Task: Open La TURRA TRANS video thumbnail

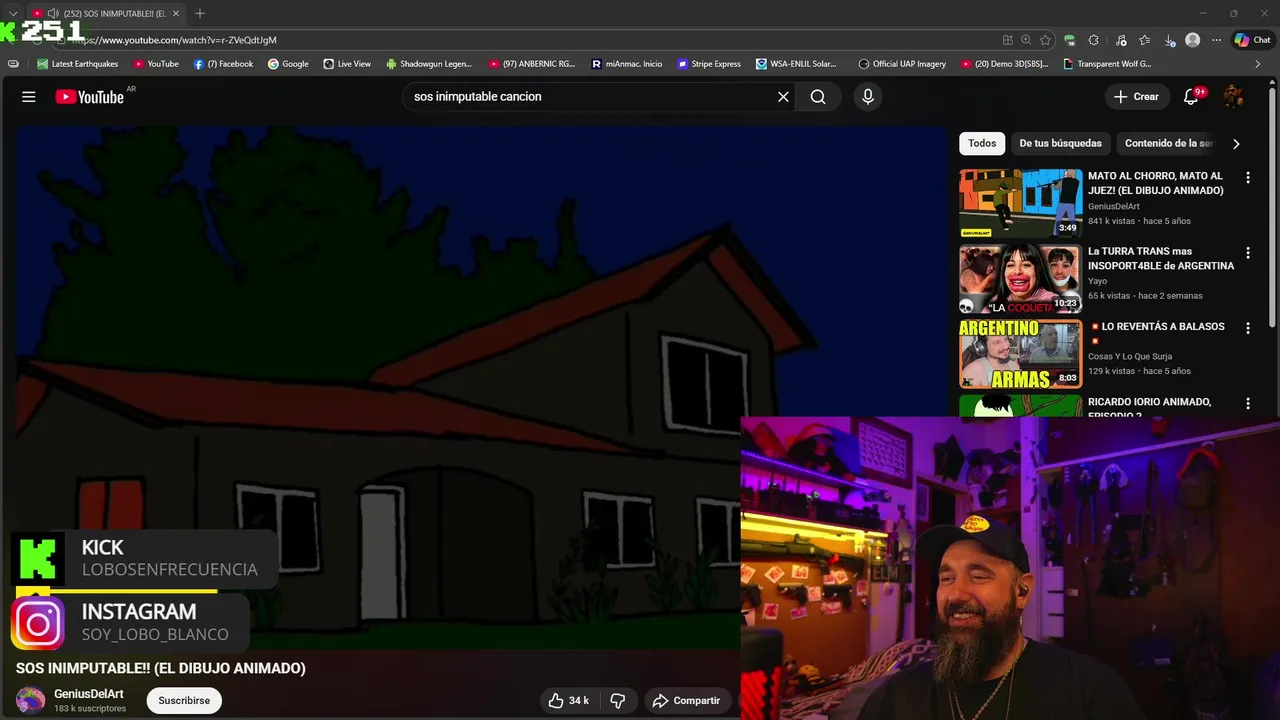Action: click(1020, 278)
